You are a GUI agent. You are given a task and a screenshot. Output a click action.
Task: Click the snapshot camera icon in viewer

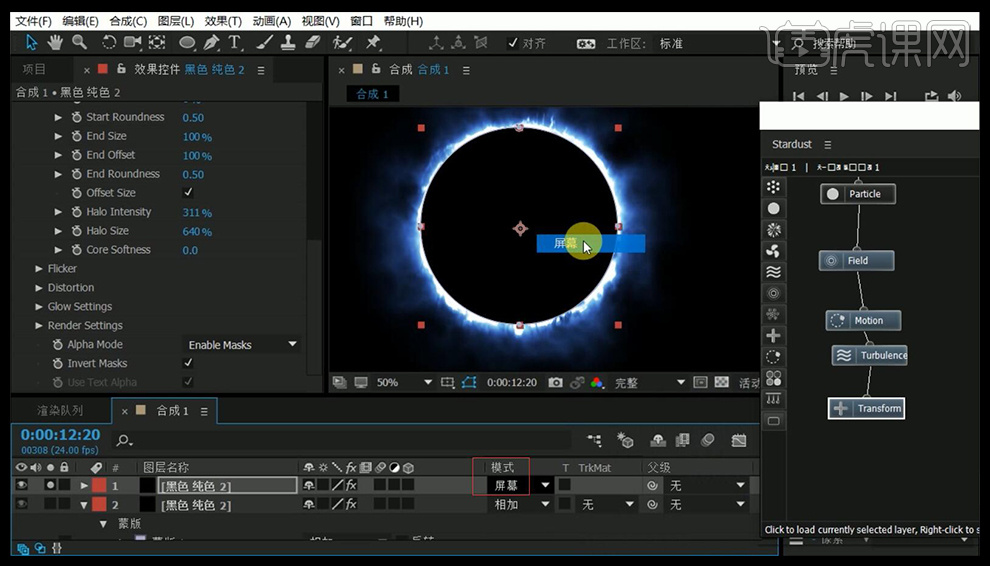click(555, 383)
